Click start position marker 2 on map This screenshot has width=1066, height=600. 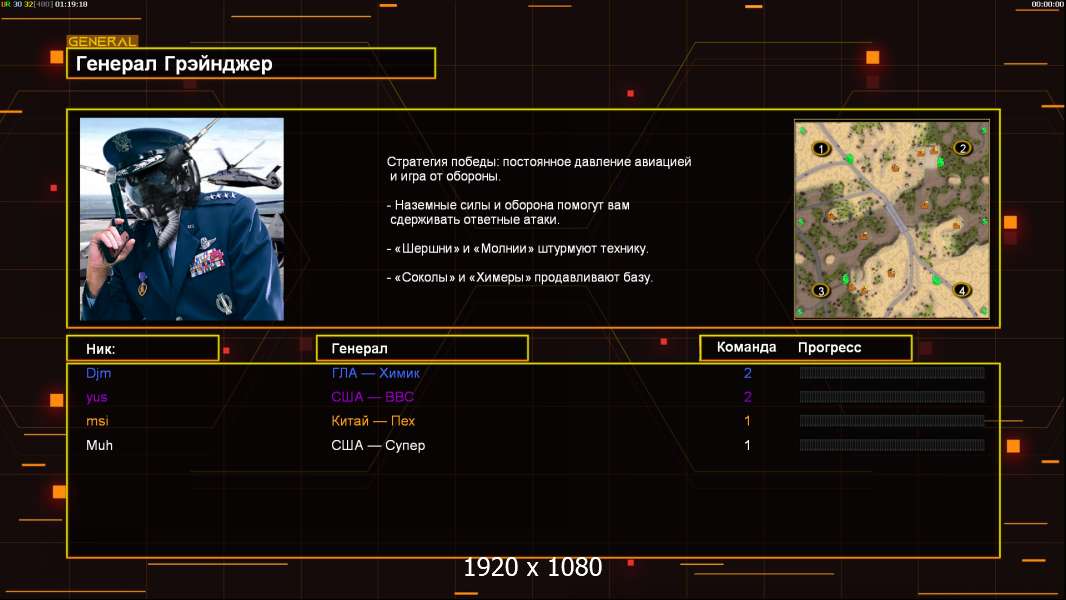click(x=962, y=148)
